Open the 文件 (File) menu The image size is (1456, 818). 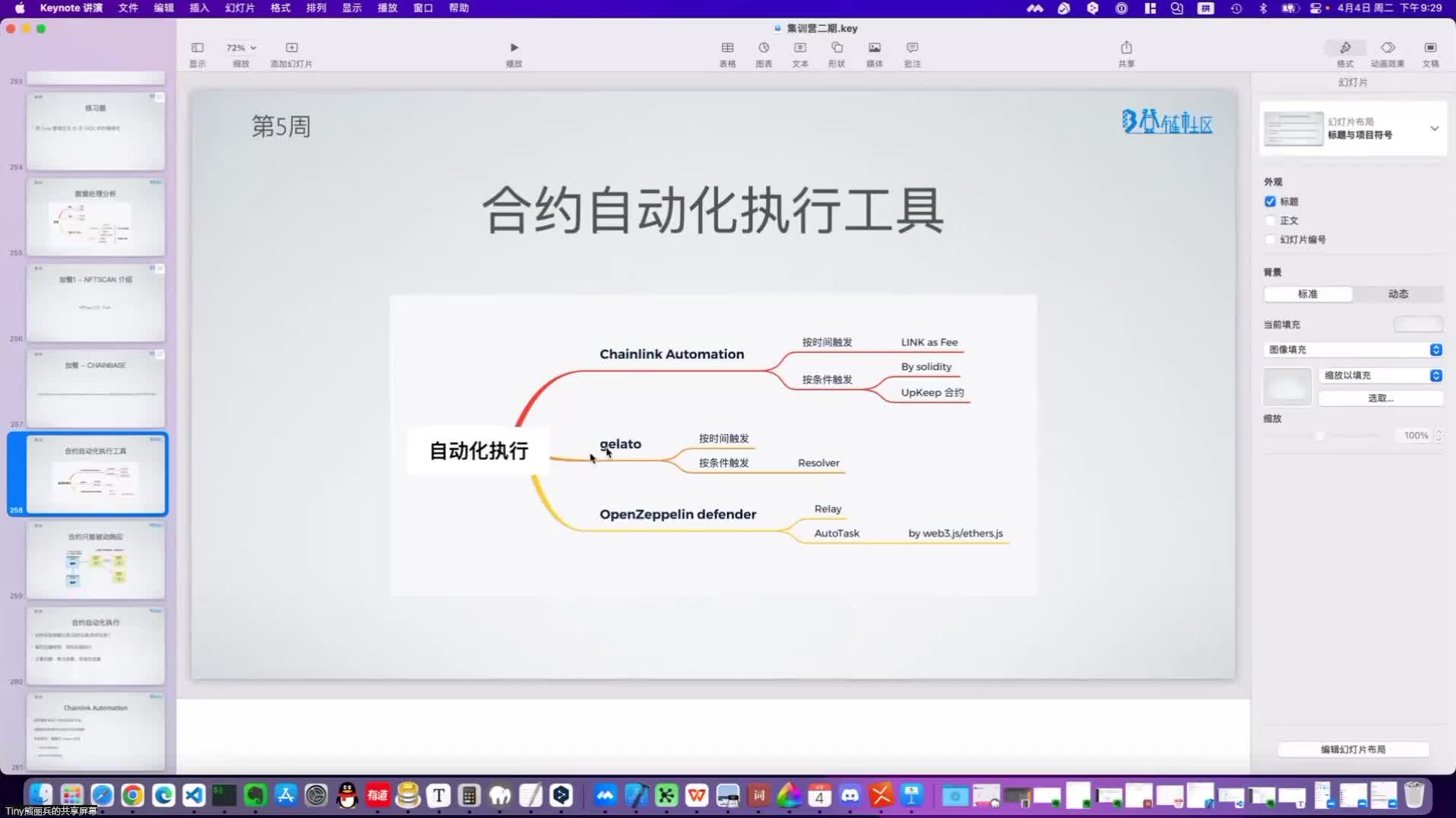click(x=128, y=8)
